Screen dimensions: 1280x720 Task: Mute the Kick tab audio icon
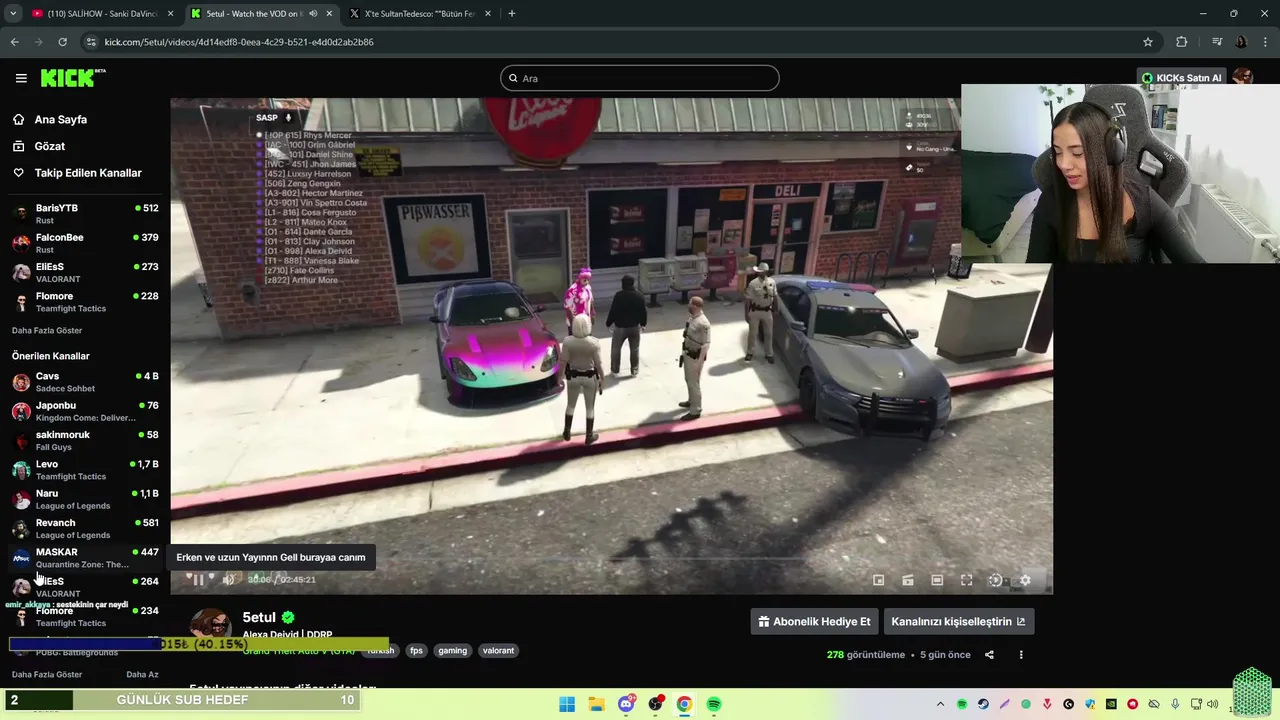[313, 14]
